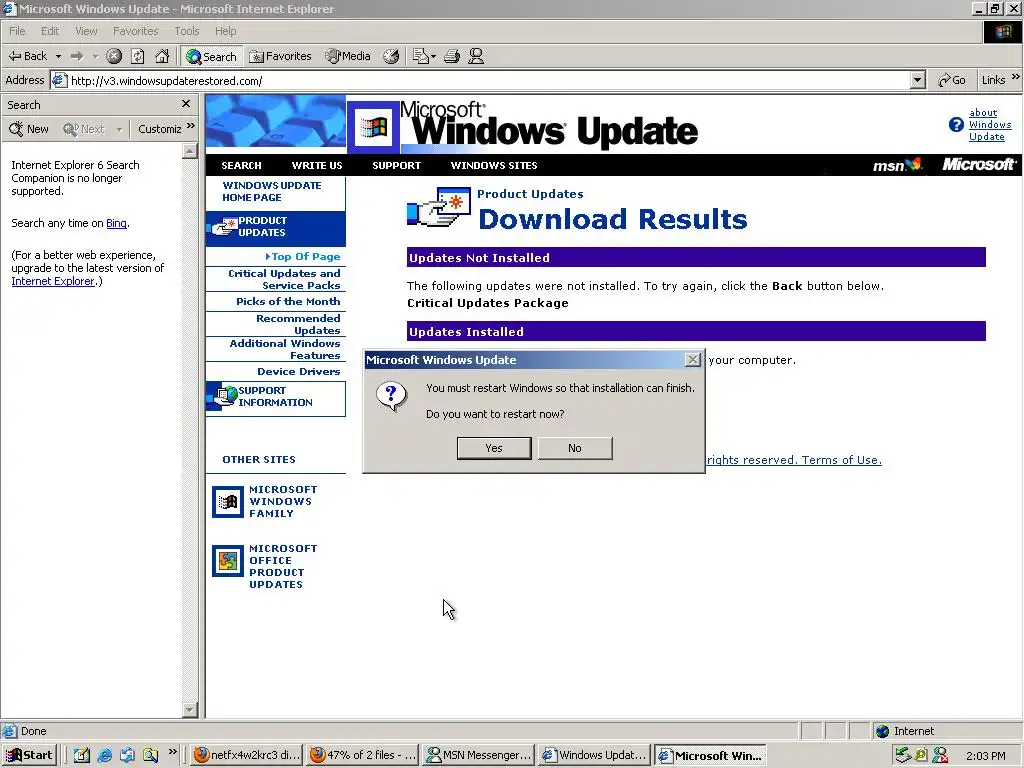The width and height of the screenshot is (1024, 768).
Task: Expand the Forward history dropdown arrow
Action: point(95,56)
